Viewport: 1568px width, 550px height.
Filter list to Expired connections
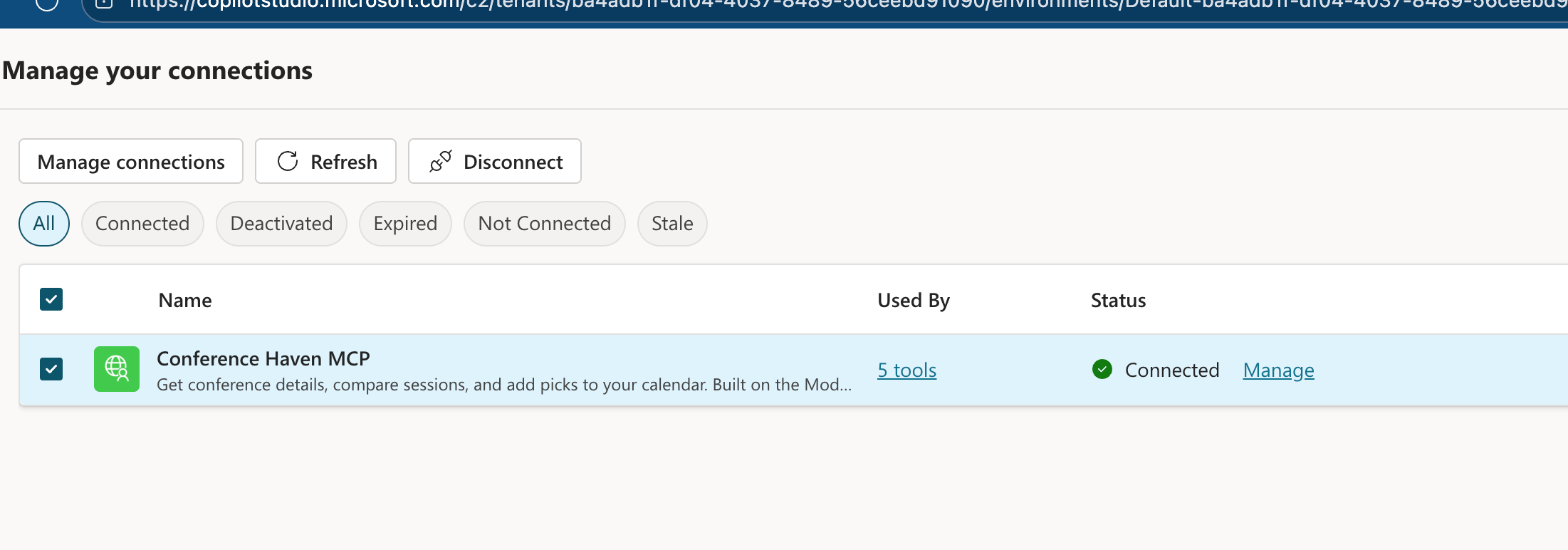[405, 224]
